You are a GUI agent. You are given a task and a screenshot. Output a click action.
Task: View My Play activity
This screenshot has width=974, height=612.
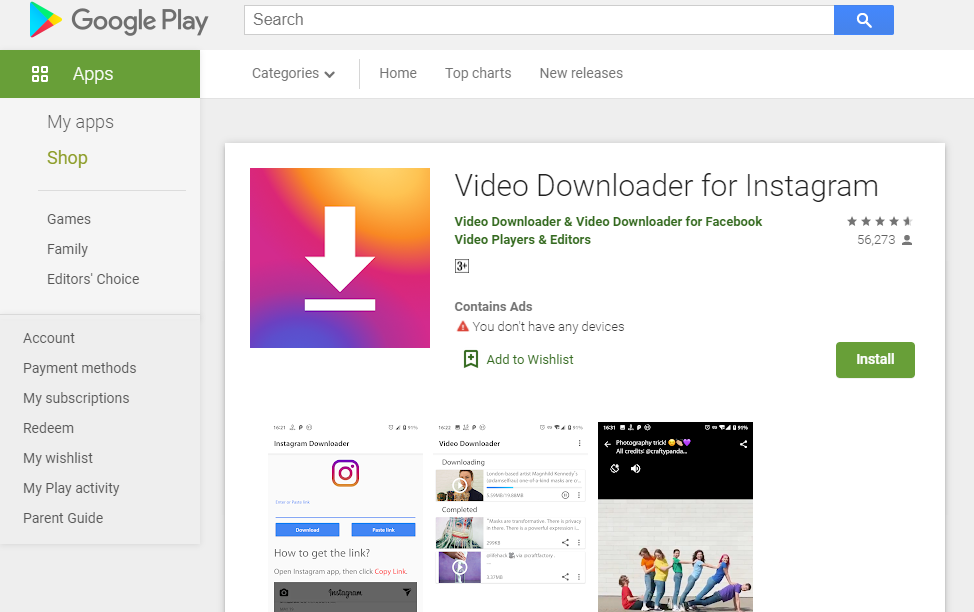coord(71,488)
